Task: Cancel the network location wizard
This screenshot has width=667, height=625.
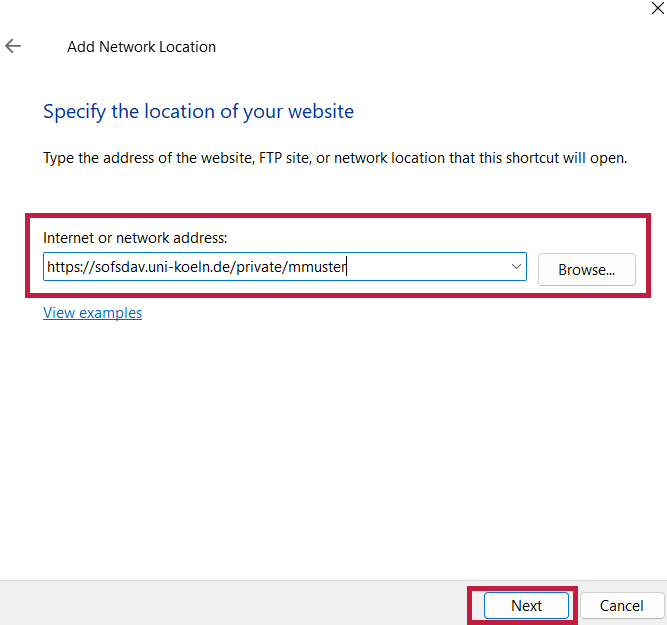Action: pyautogui.click(x=621, y=605)
